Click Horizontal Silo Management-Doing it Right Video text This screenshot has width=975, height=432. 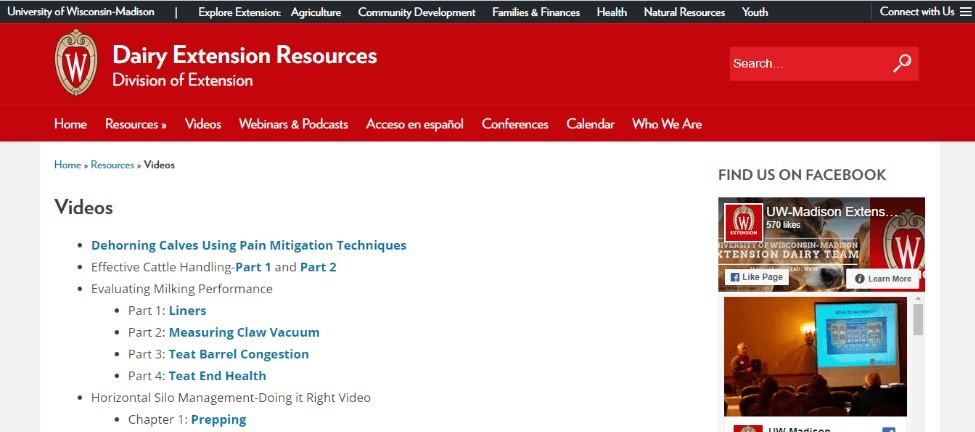[x=231, y=397]
